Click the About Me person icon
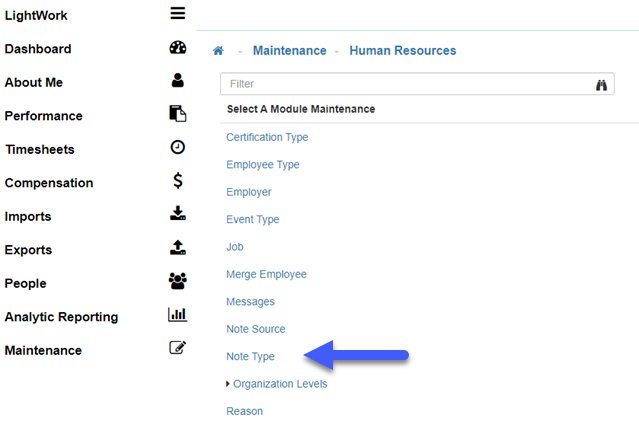Image resolution: width=639 pixels, height=421 pixels. (x=177, y=81)
